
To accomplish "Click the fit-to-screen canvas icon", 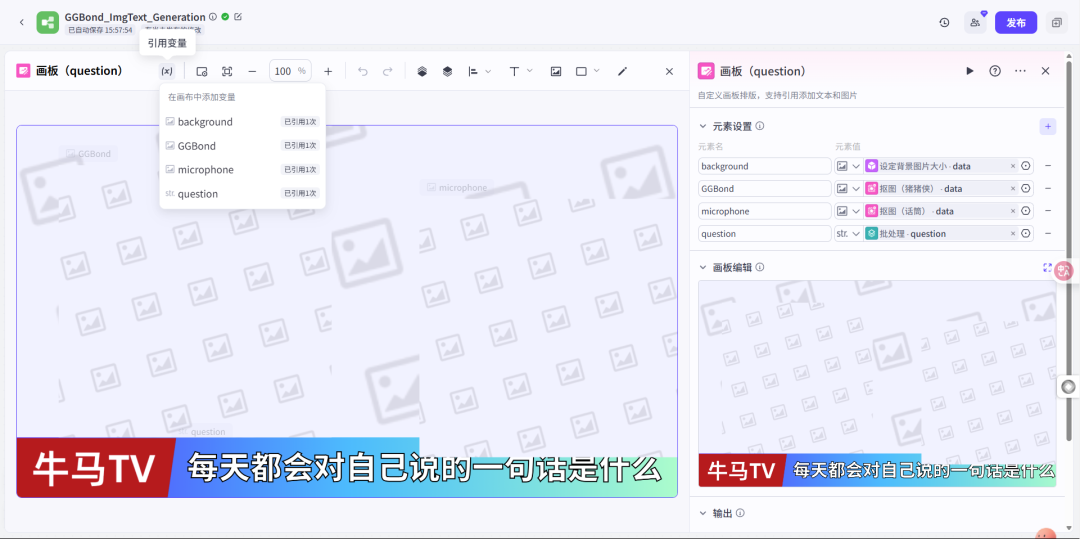I will (227, 71).
